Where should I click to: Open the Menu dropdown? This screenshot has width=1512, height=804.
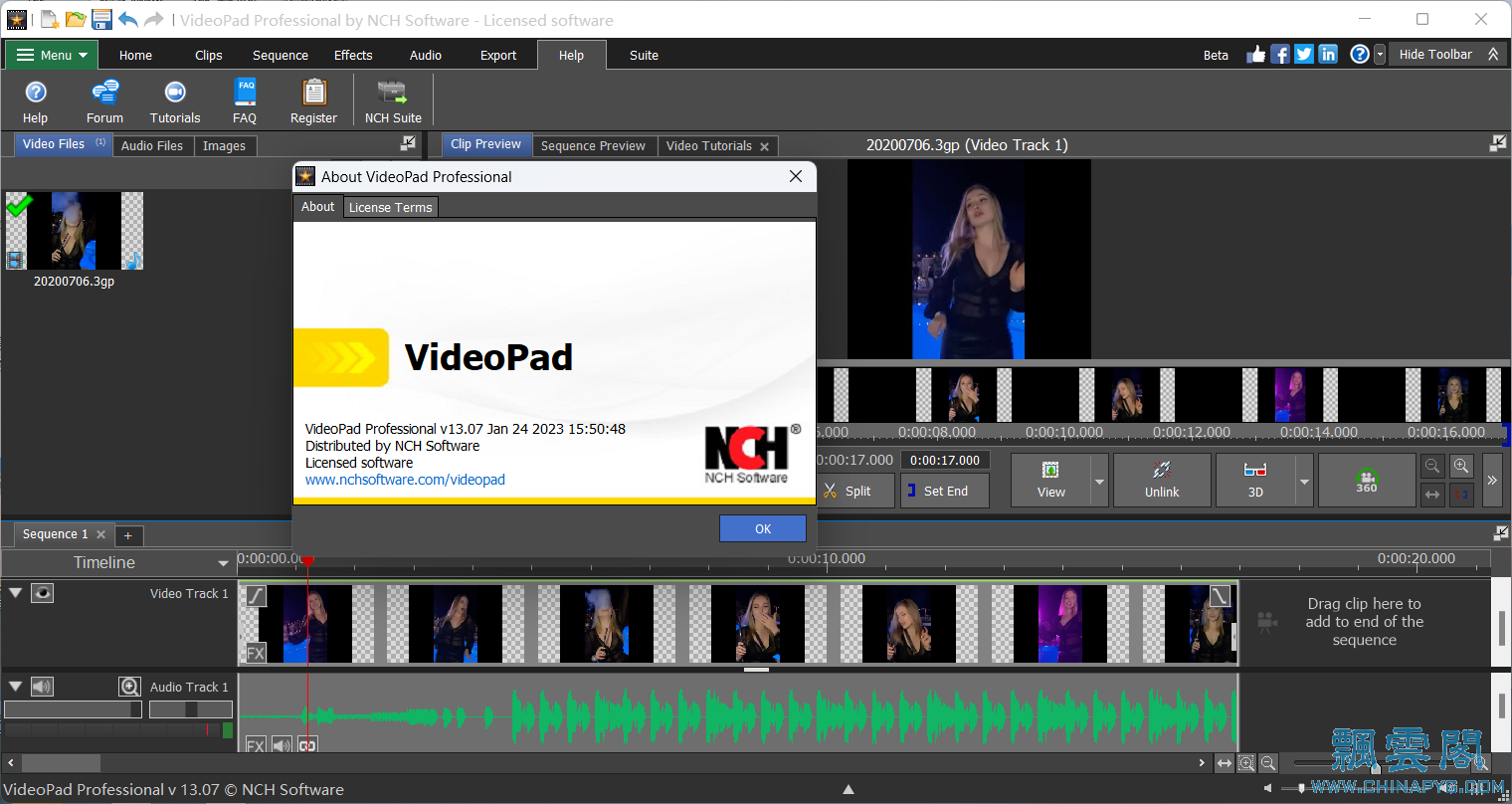52,55
